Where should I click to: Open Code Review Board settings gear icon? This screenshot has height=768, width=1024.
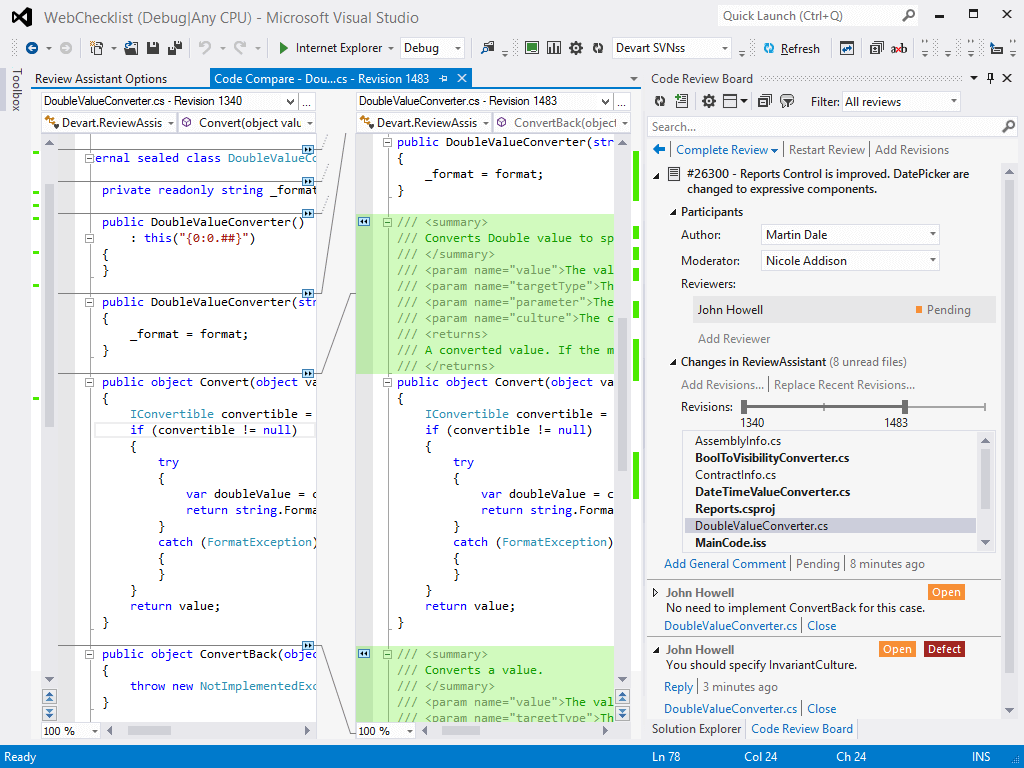(x=709, y=101)
